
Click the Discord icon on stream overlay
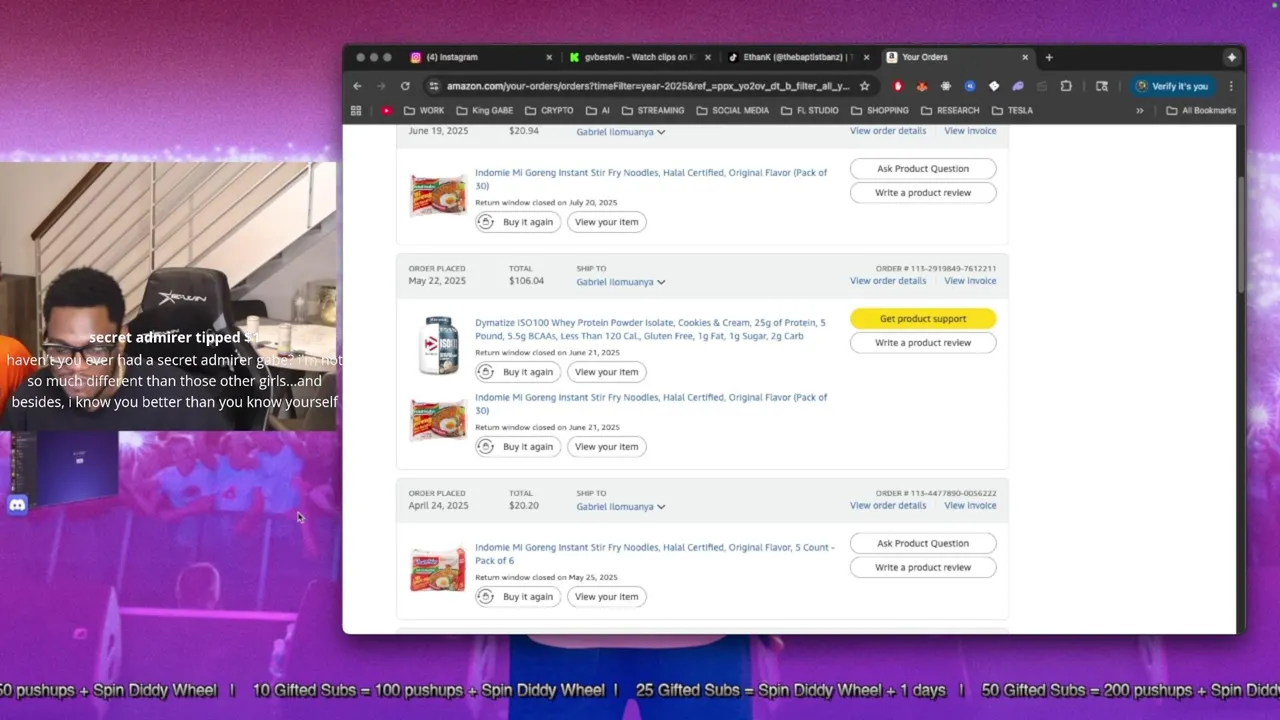[x=17, y=505]
